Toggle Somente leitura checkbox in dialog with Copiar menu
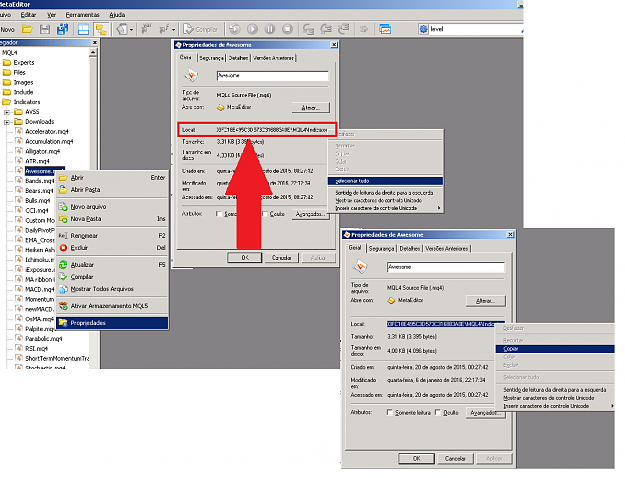625x478 pixels. coord(390,413)
